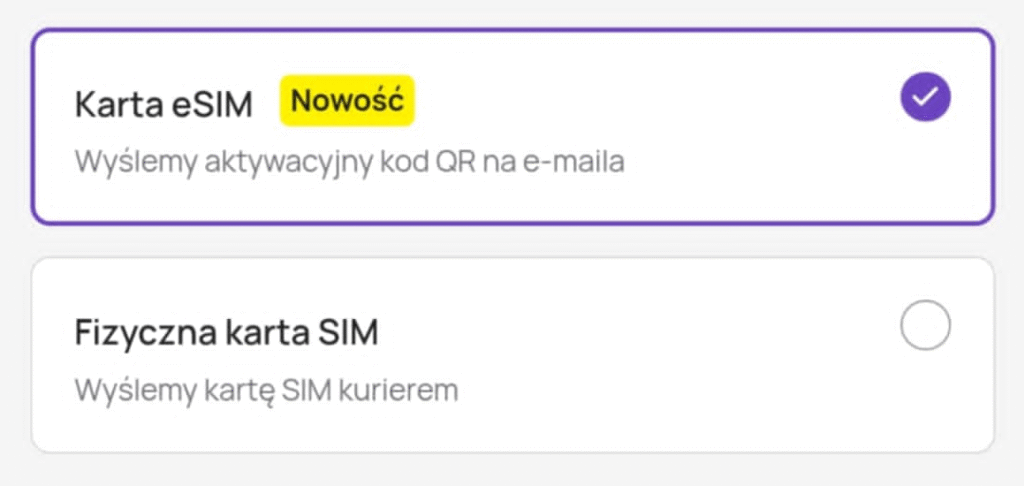
Task: Choose the eSIM option card
Action: point(512,127)
